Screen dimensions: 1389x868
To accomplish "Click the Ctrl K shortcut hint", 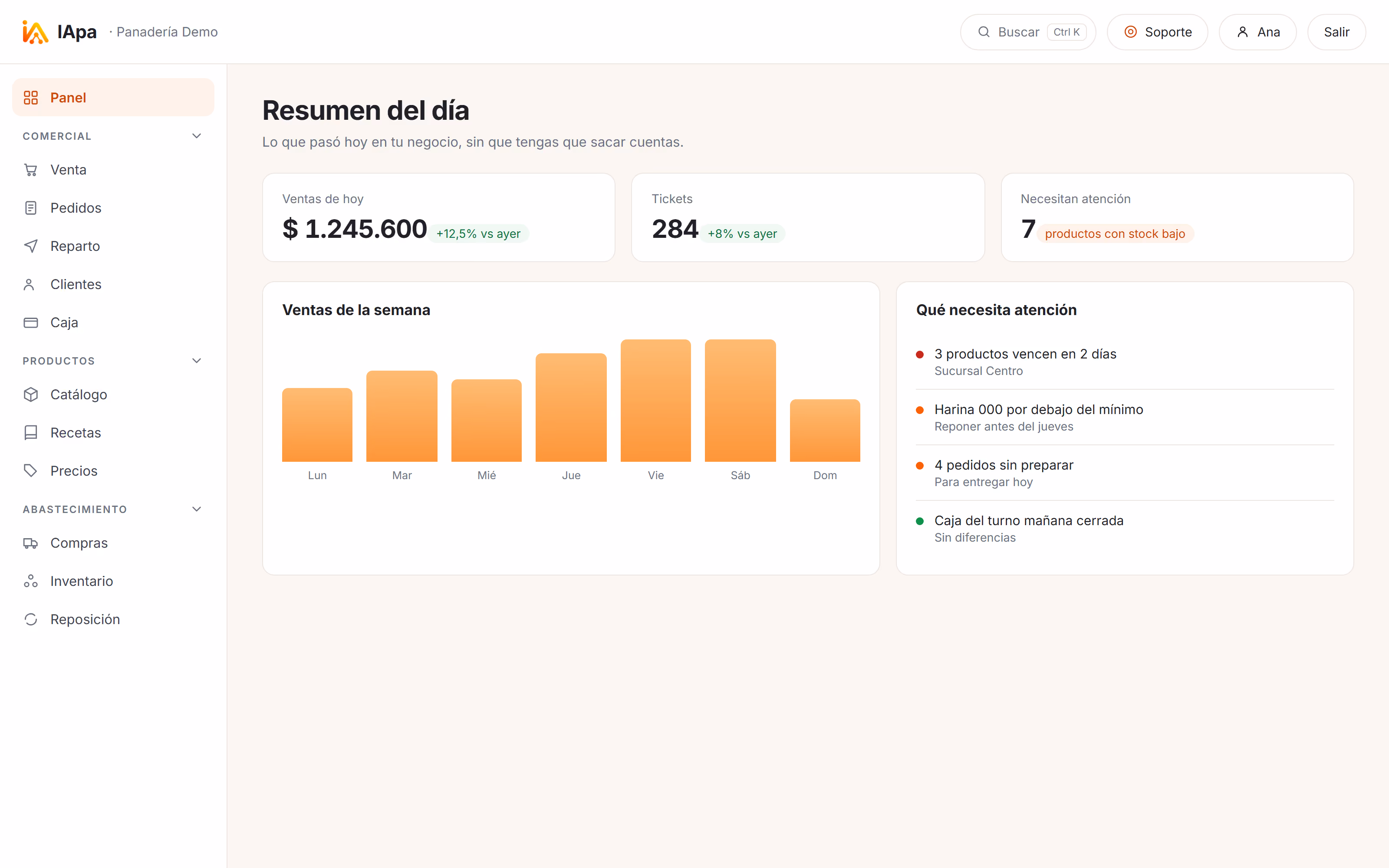I will coord(1066,32).
